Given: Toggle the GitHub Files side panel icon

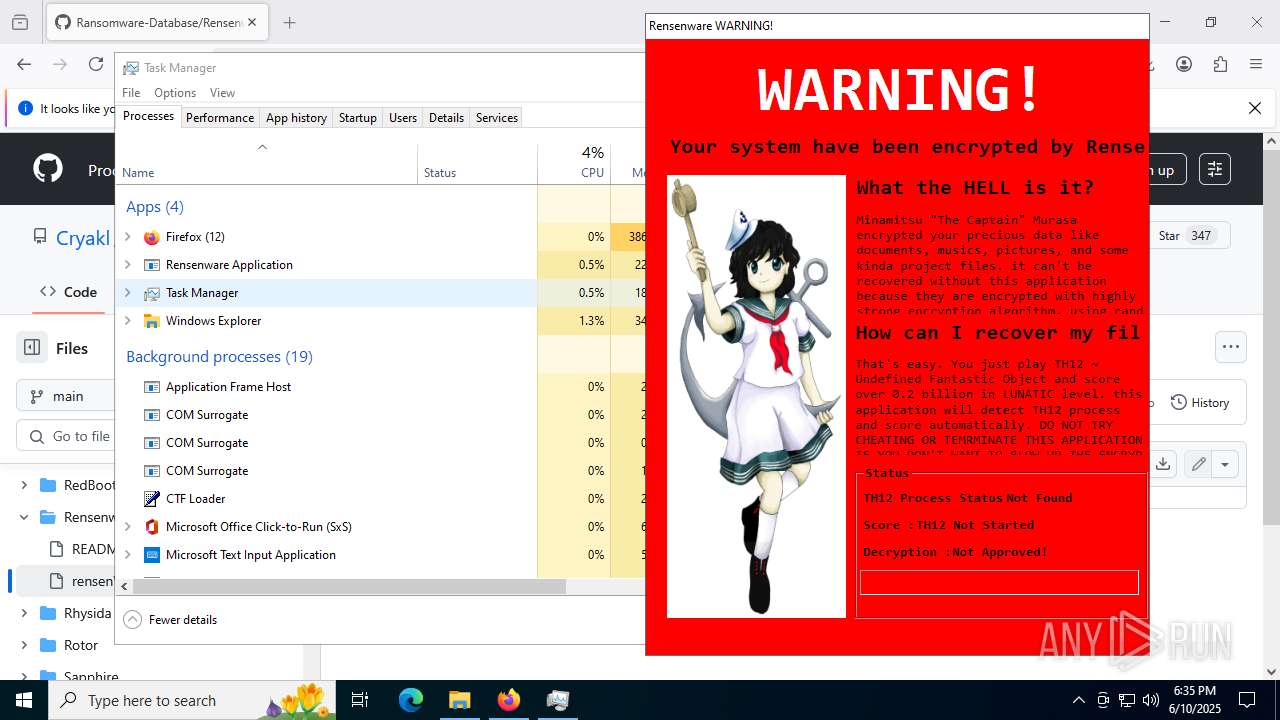Looking at the screenshot, I should click(32, 348).
